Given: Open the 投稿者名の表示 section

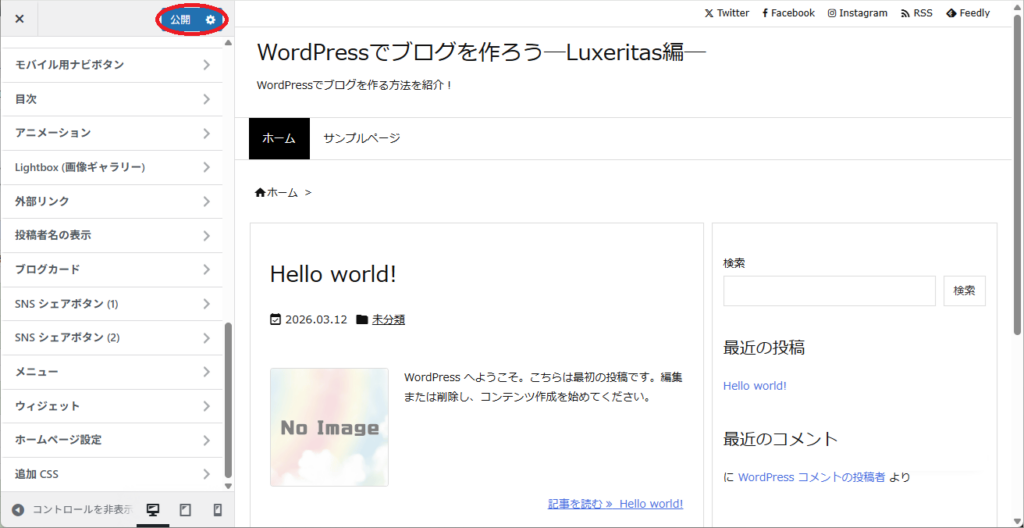Looking at the screenshot, I should pos(112,235).
